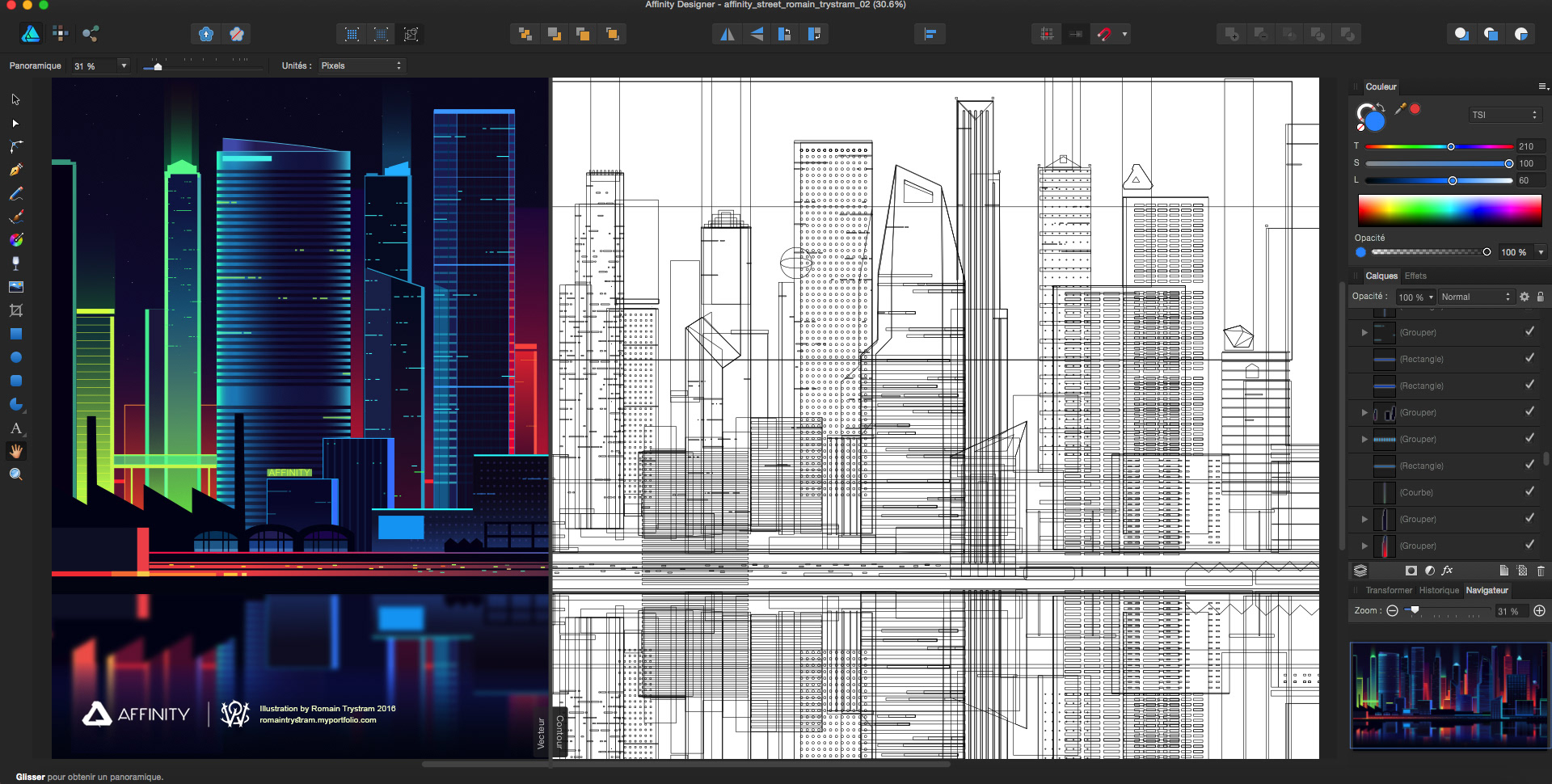The width and height of the screenshot is (1552, 784).
Task: Expand the dotted-blue-line Grouper layer
Action: click(1364, 439)
